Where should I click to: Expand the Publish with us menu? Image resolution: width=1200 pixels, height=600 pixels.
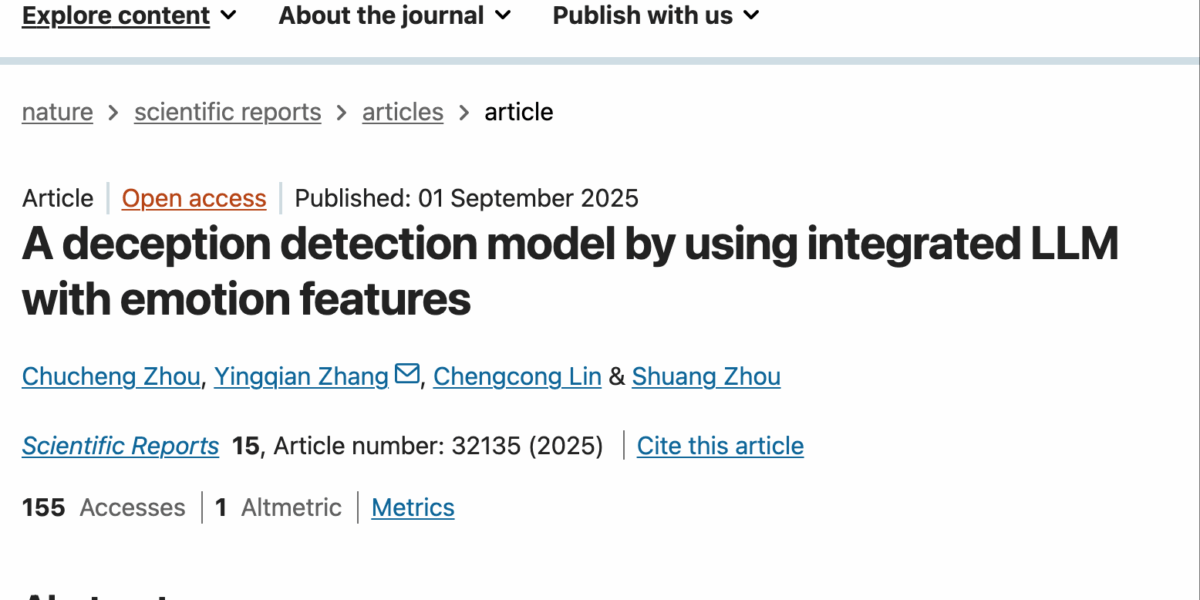point(656,16)
